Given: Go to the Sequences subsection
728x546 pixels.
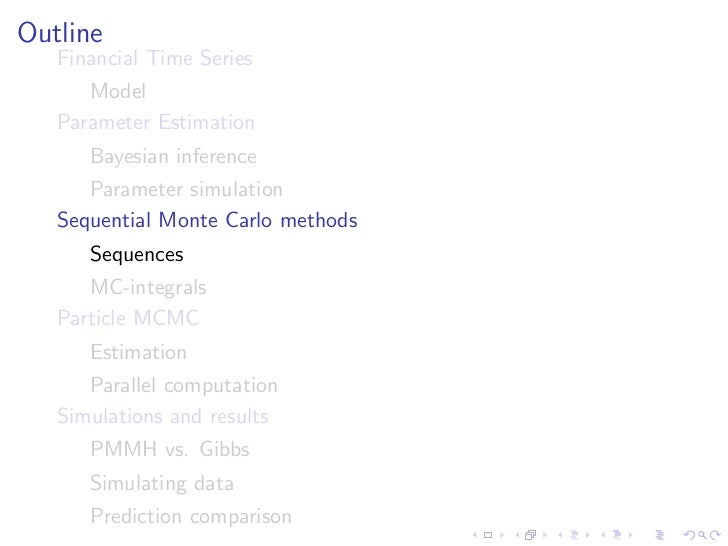Looking at the screenshot, I should point(137,254).
